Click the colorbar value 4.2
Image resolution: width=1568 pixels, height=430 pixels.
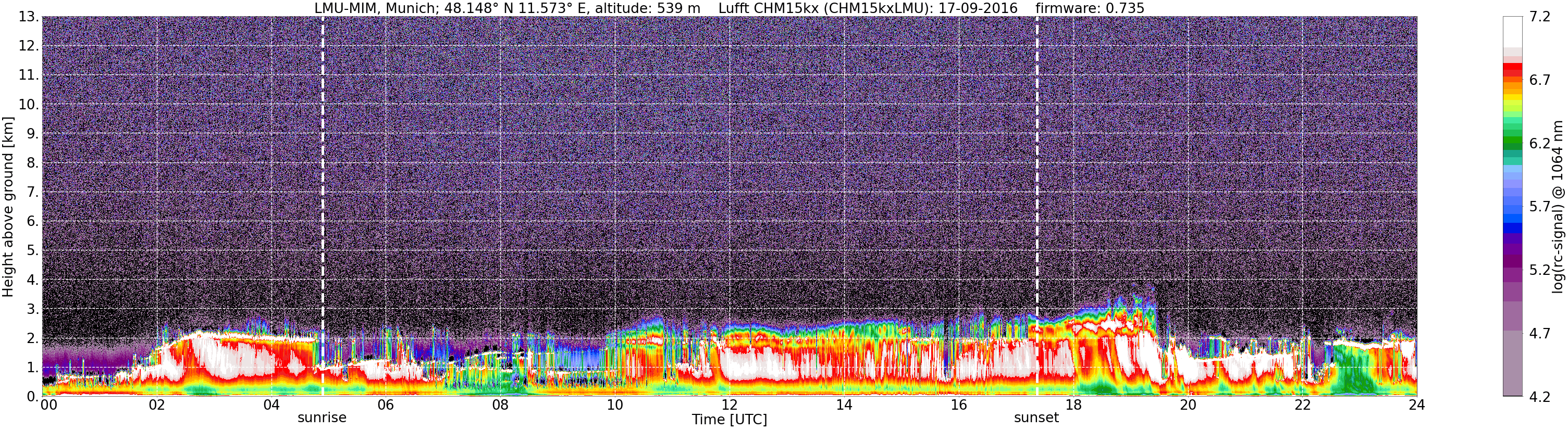point(1540,397)
